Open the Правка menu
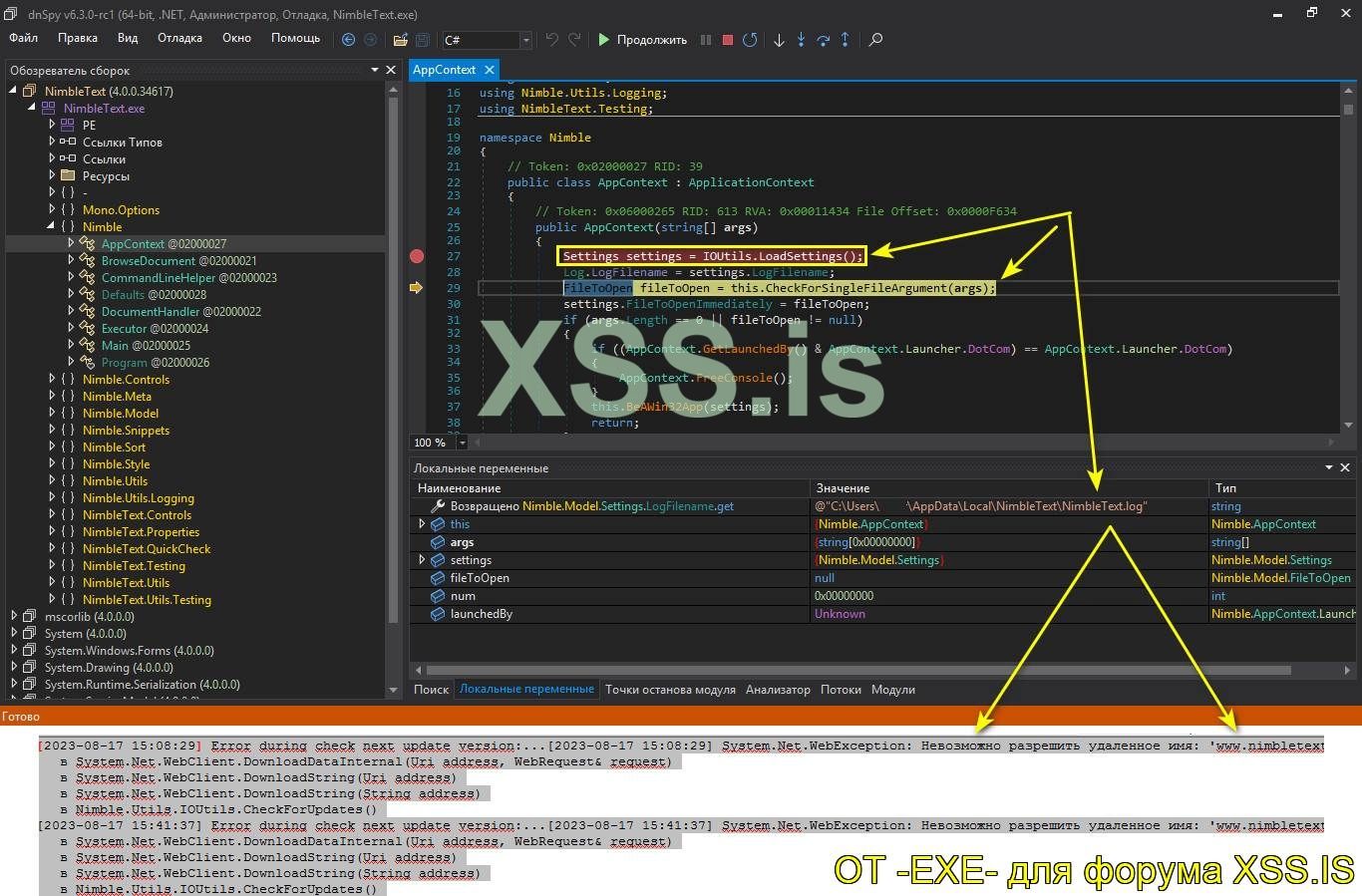 [x=78, y=38]
